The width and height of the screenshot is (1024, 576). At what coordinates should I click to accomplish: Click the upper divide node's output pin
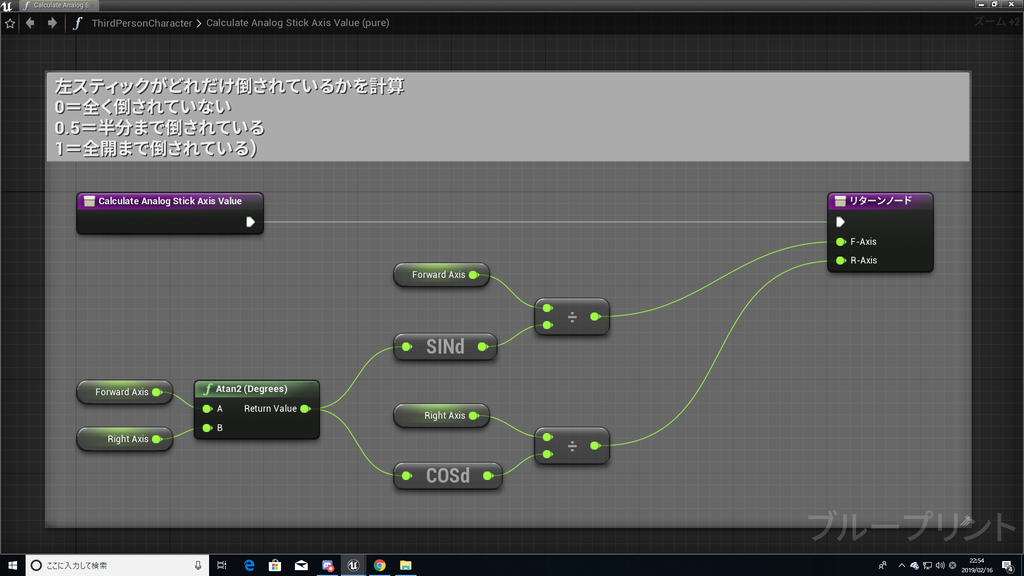tap(595, 317)
